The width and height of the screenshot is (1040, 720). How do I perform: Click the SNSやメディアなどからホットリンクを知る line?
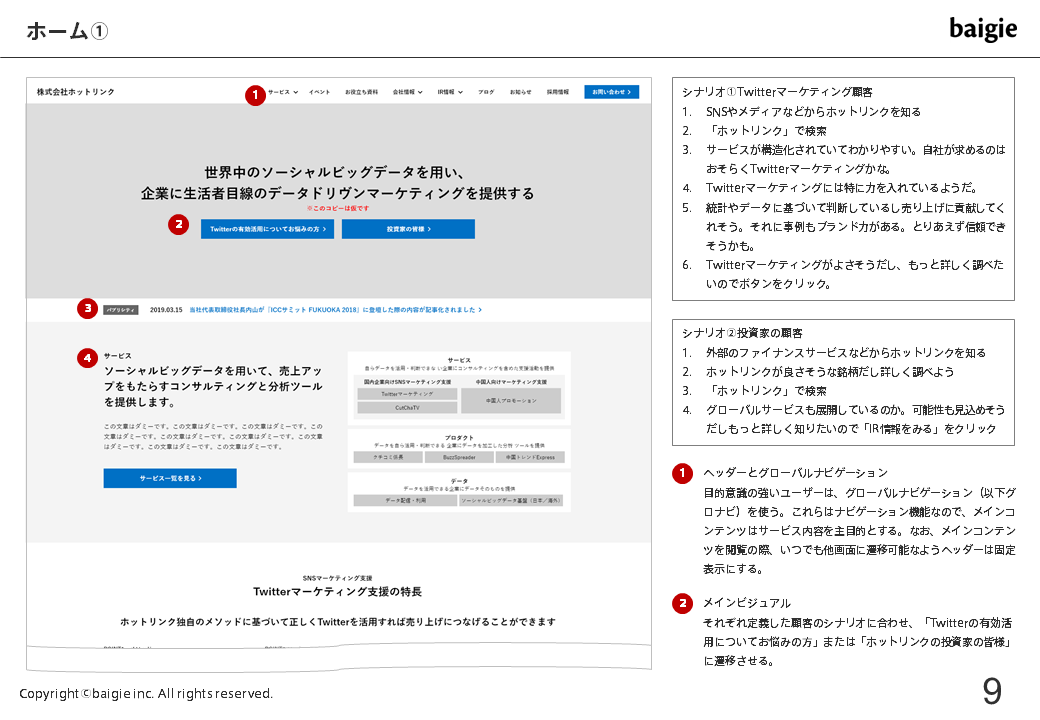(x=813, y=111)
